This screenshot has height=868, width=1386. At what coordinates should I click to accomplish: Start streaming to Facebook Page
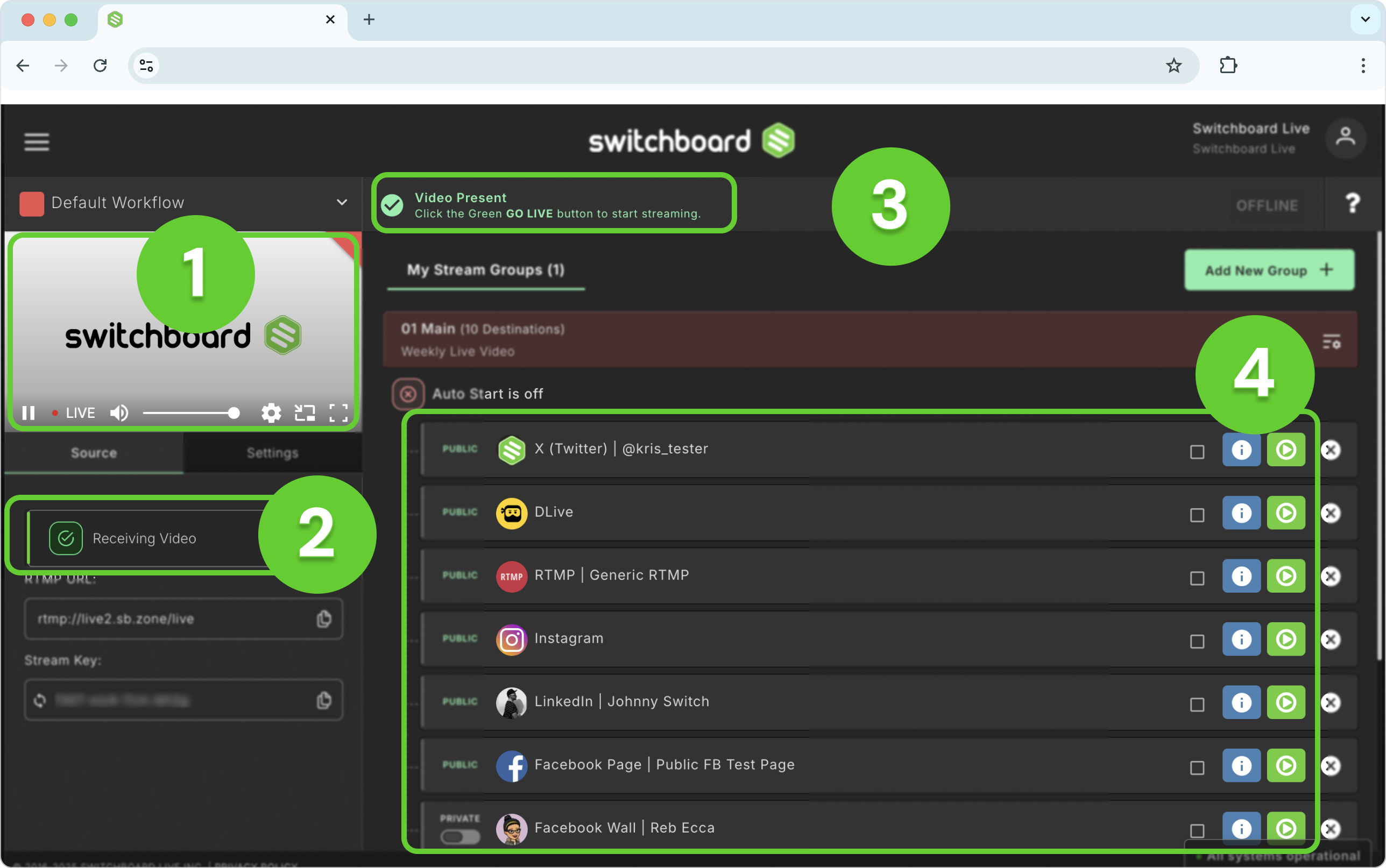point(1286,765)
